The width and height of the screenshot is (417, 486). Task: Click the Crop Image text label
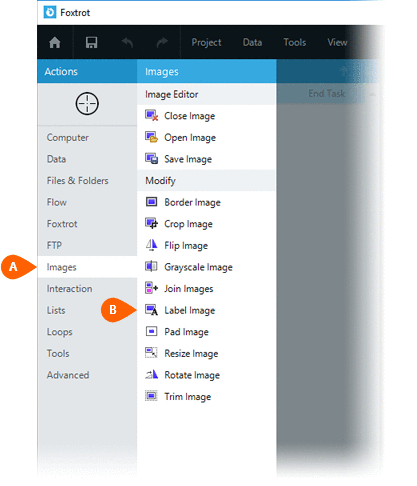(x=188, y=224)
